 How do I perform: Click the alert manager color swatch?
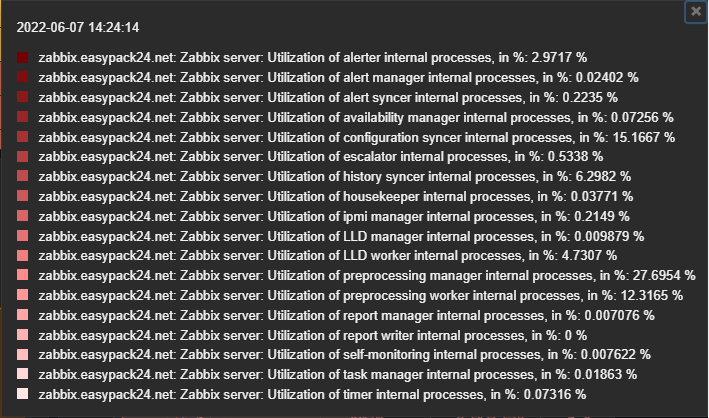[x=24, y=77]
